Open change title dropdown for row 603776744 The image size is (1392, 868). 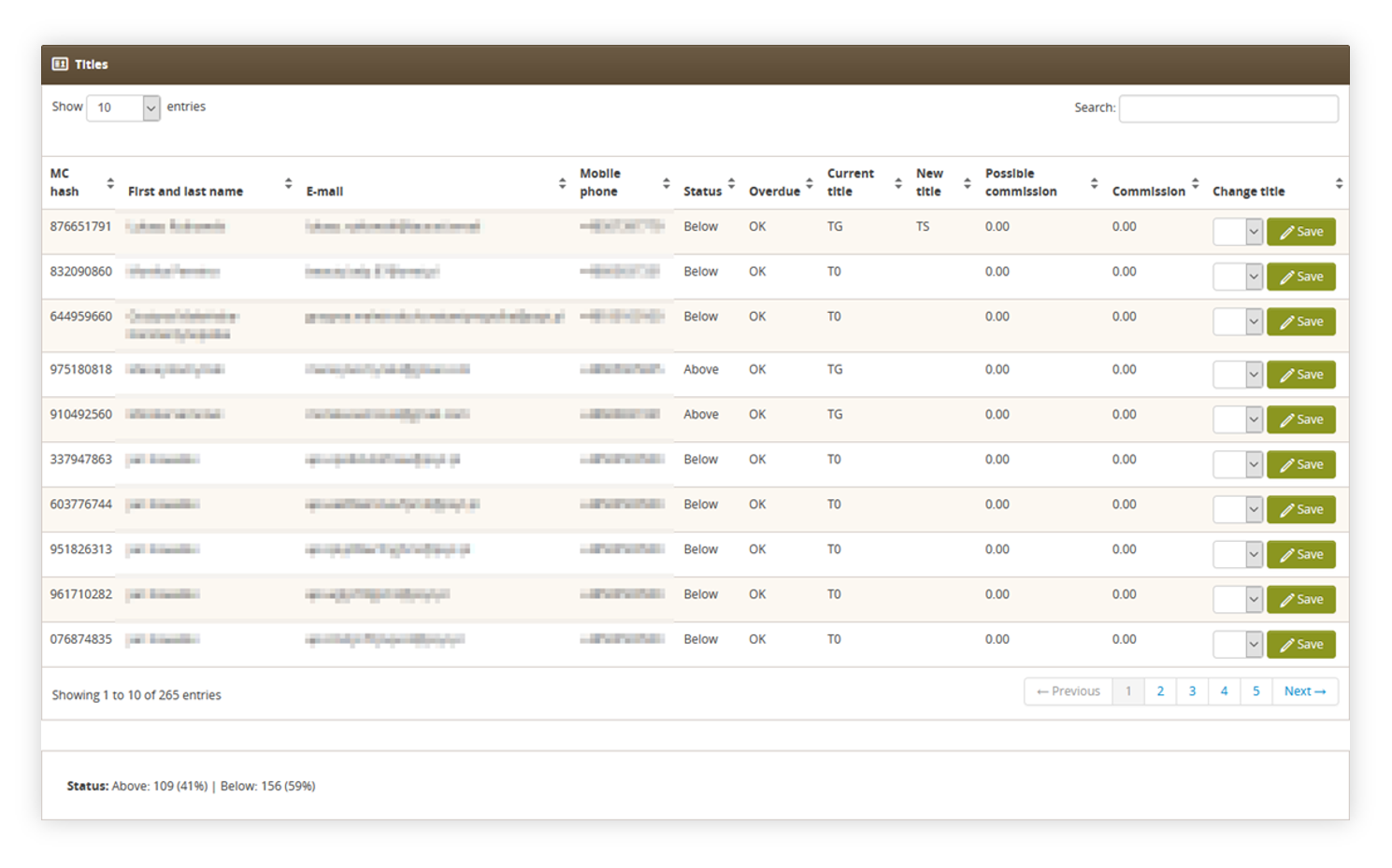click(1238, 509)
